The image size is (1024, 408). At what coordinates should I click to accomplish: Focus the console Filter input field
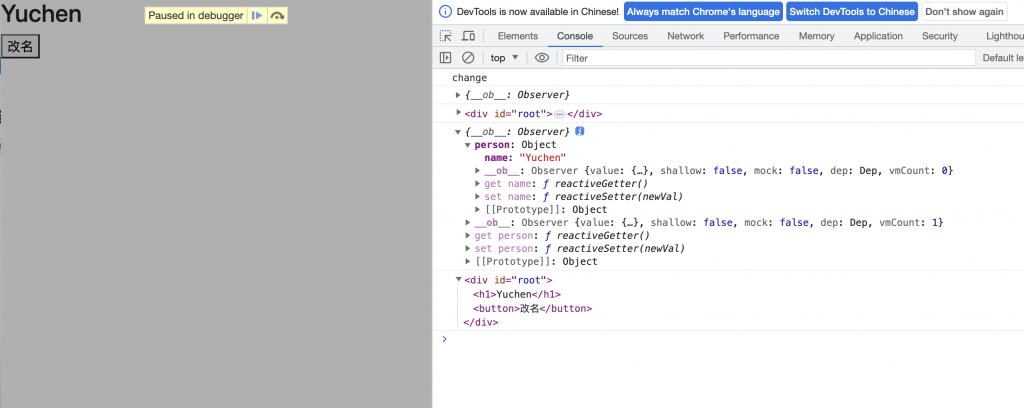click(769, 57)
